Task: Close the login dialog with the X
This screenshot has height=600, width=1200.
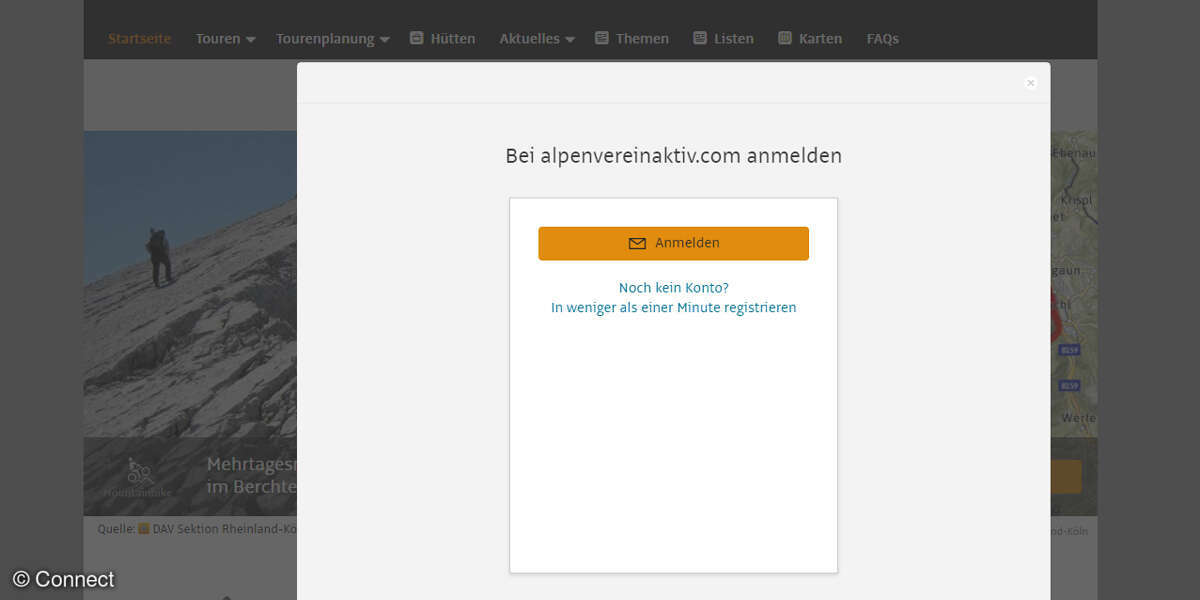Action: (1030, 83)
